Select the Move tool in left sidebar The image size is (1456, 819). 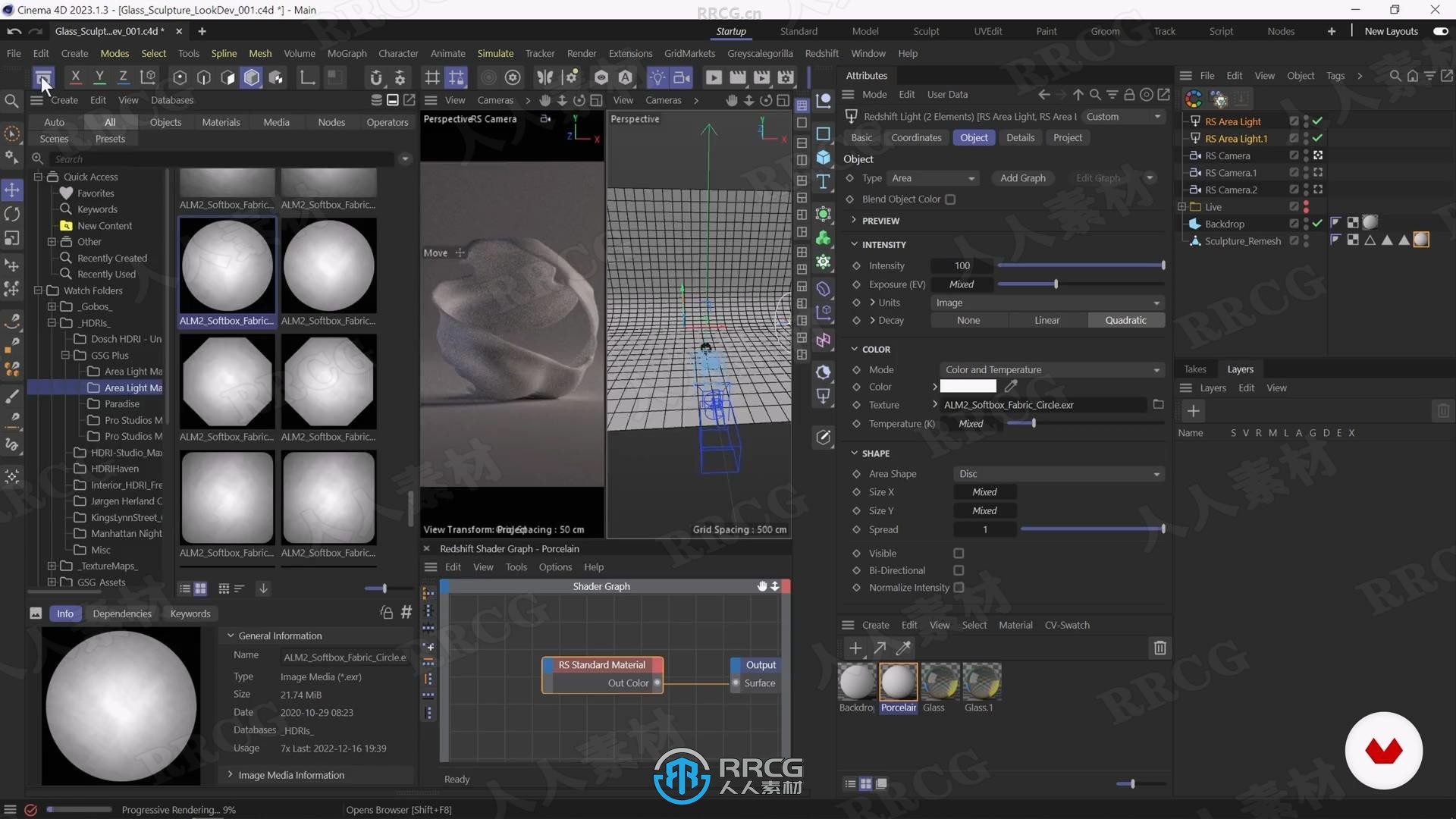point(12,190)
